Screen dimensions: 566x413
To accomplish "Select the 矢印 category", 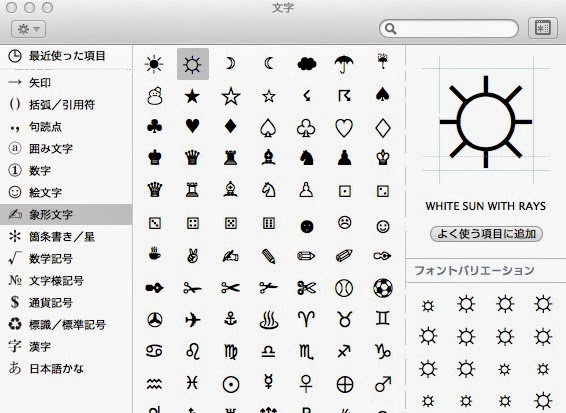I will pyautogui.click(x=66, y=83).
